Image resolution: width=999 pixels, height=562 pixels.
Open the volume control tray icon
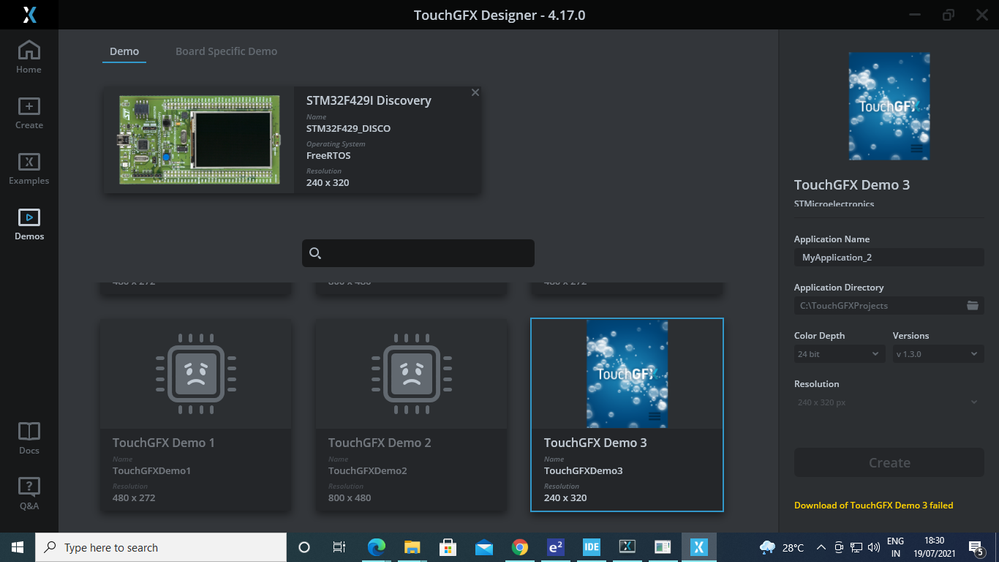point(873,547)
